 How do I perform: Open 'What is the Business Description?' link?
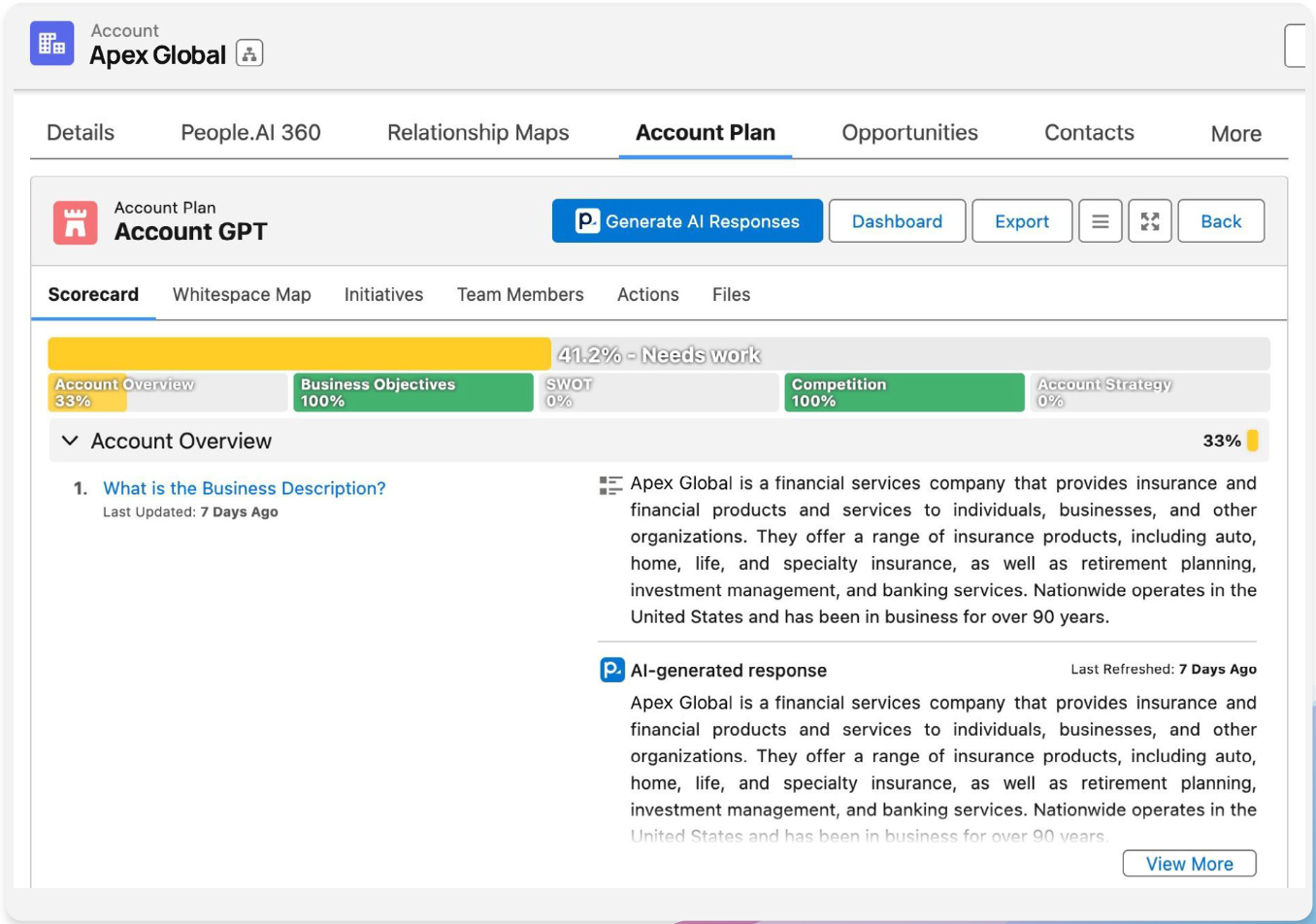click(x=245, y=488)
